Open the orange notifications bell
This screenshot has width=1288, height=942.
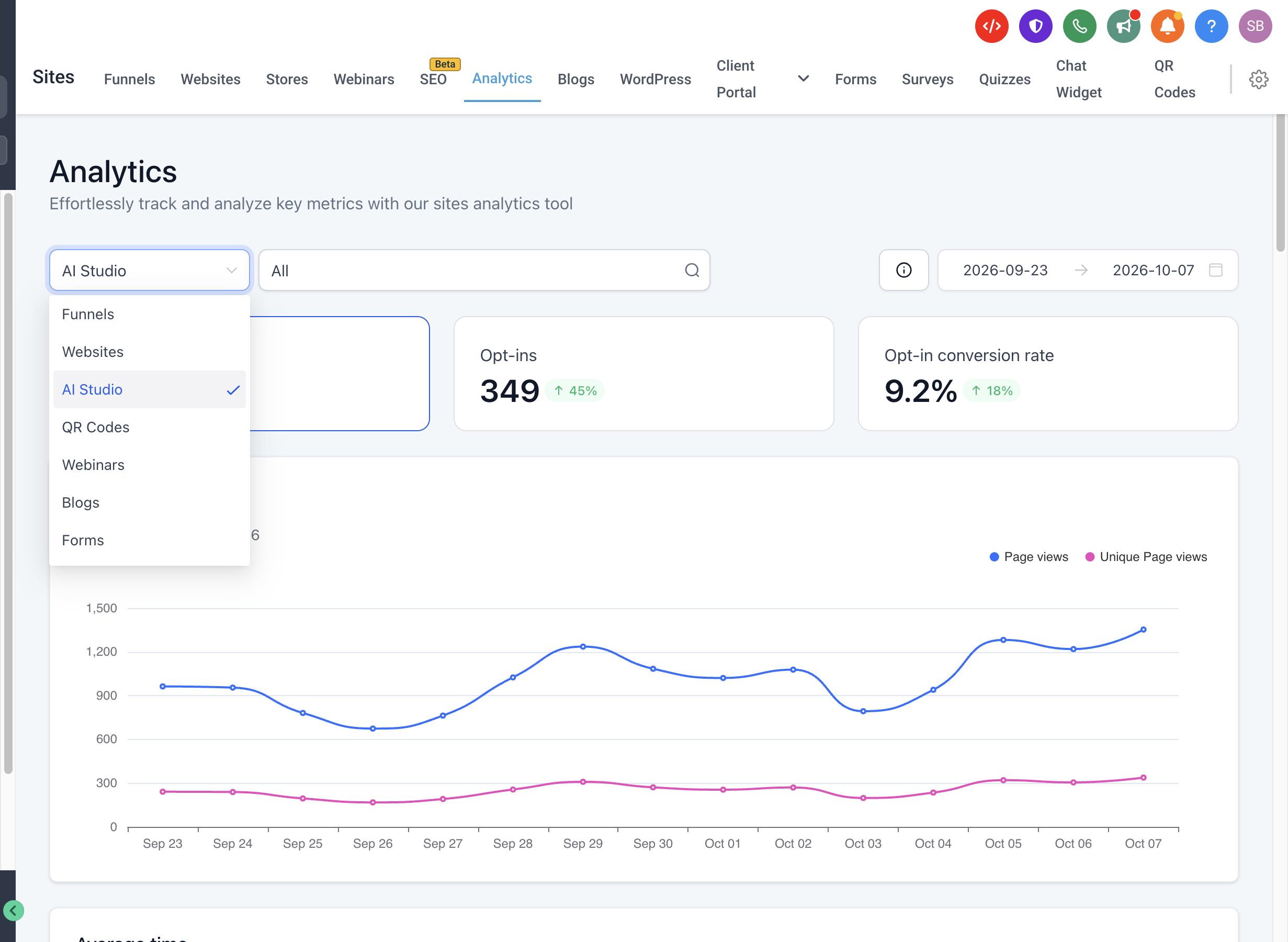pyautogui.click(x=1167, y=26)
